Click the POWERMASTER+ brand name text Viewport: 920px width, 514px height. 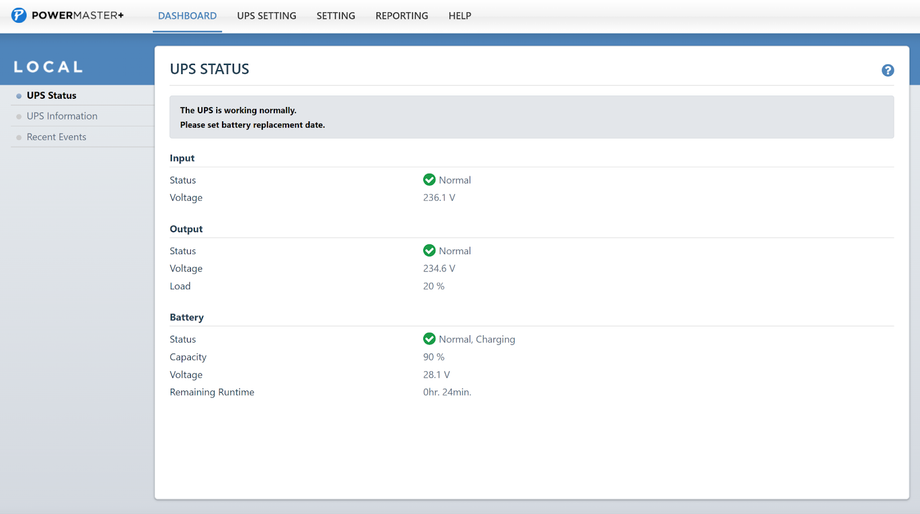pos(77,15)
